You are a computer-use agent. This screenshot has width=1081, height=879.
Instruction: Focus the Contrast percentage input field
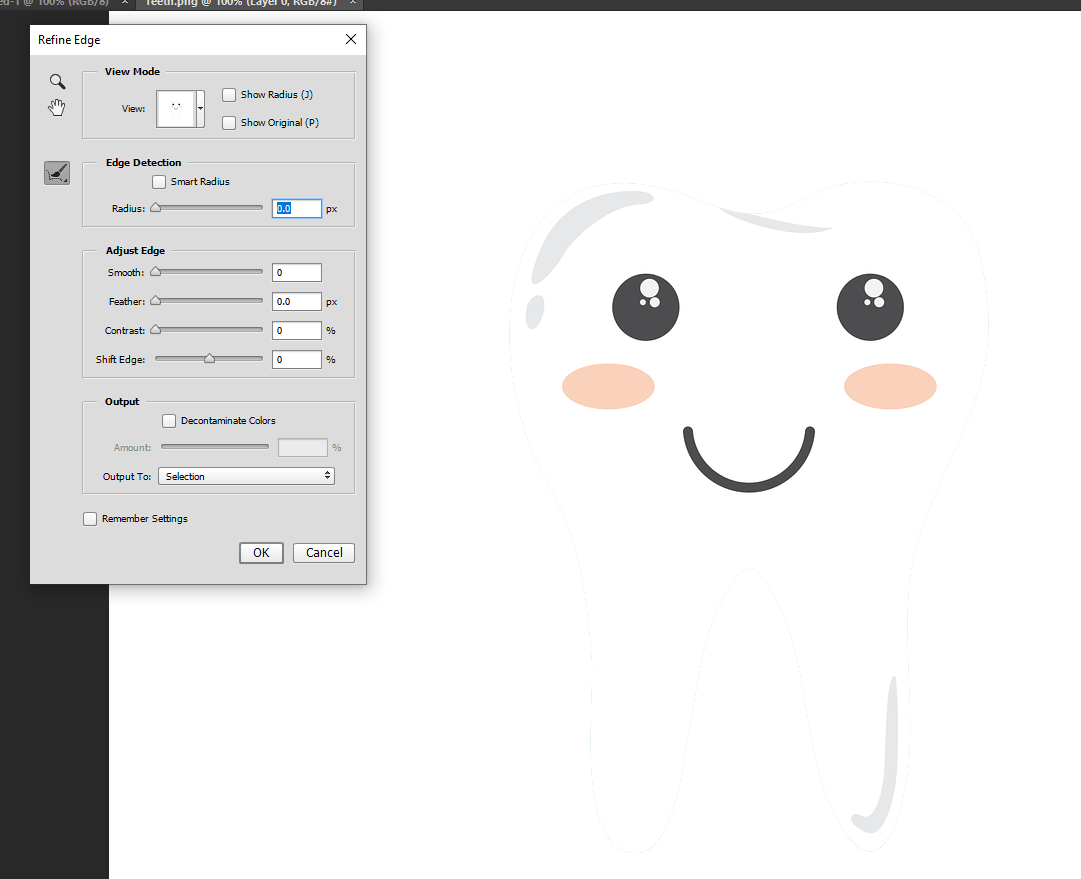point(297,331)
